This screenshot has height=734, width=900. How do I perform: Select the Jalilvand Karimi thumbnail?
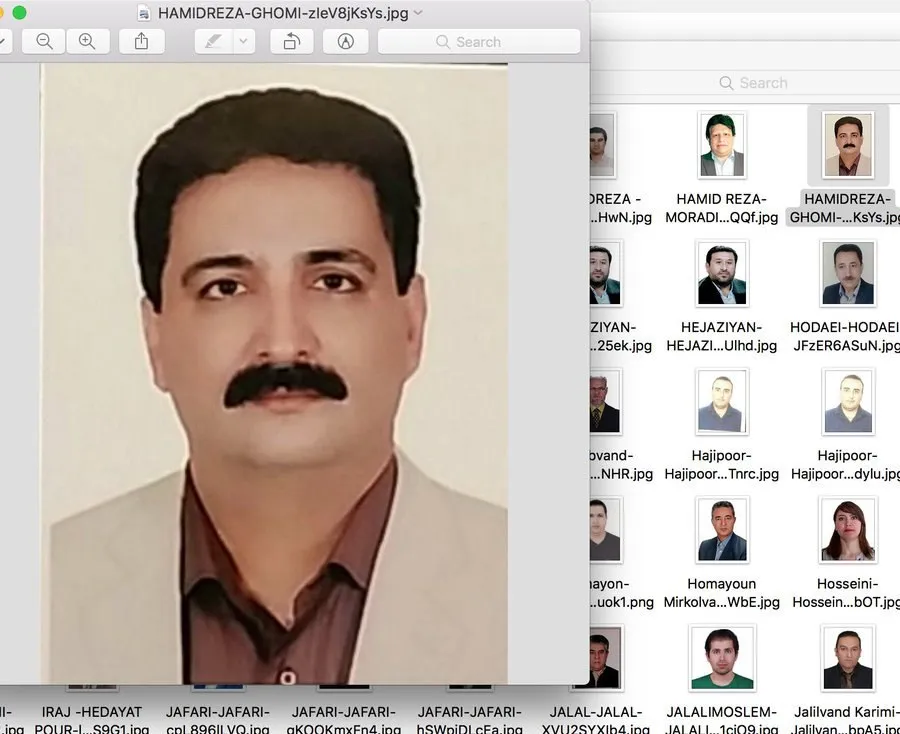click(x=848, y=658)
